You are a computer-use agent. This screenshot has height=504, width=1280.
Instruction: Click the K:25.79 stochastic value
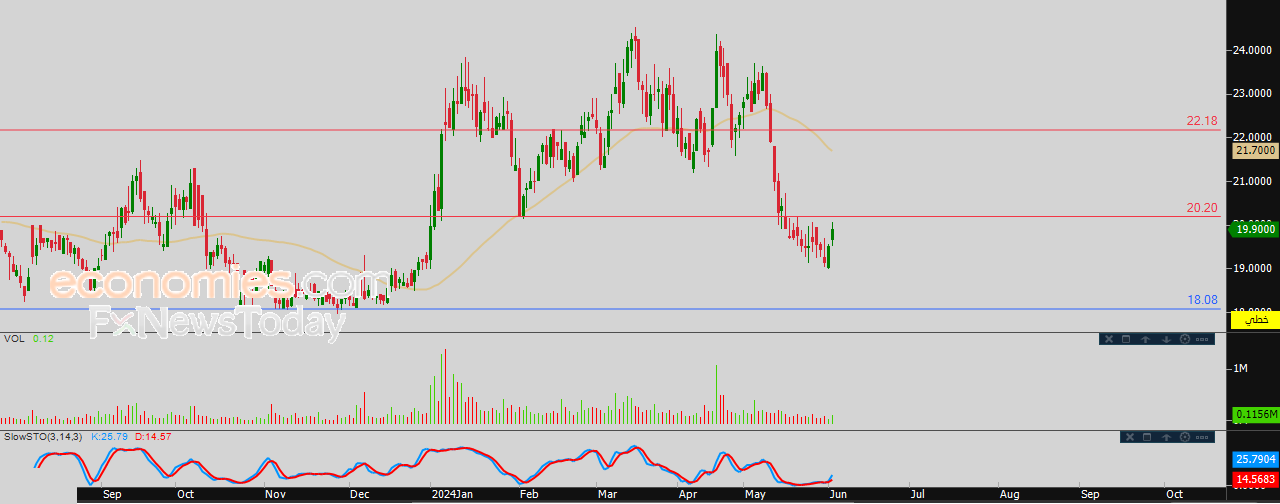pyautogui.click(x=108, y=437)
